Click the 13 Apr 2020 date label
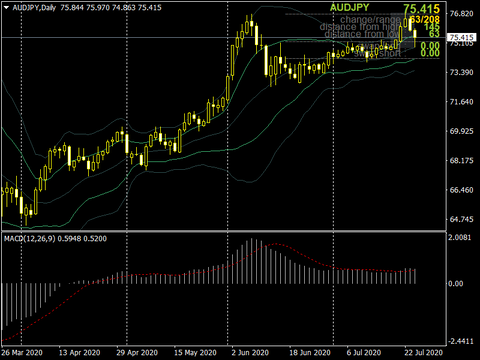This screenshot has height=360, width=480. pos(79,353)
